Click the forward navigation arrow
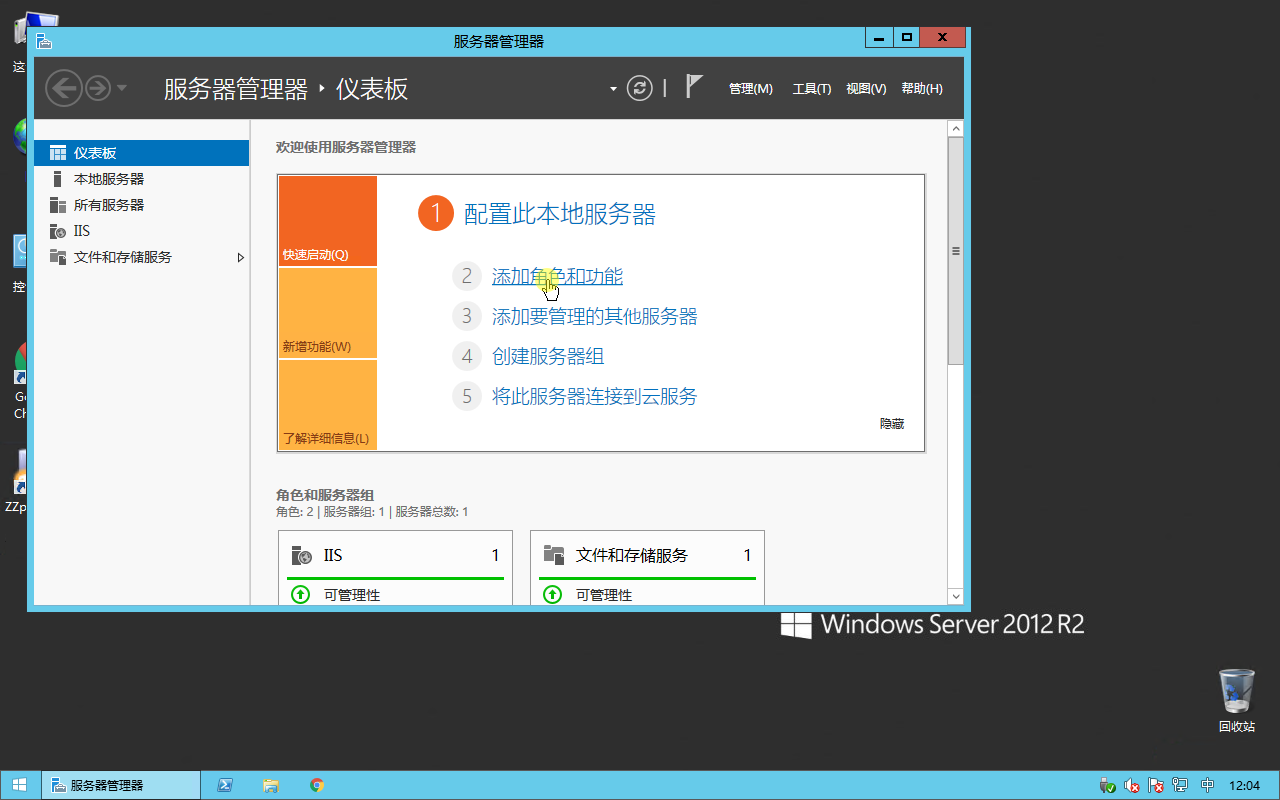Image resolution: width=1280 pixels, height=800 pixels. point(97,88)
